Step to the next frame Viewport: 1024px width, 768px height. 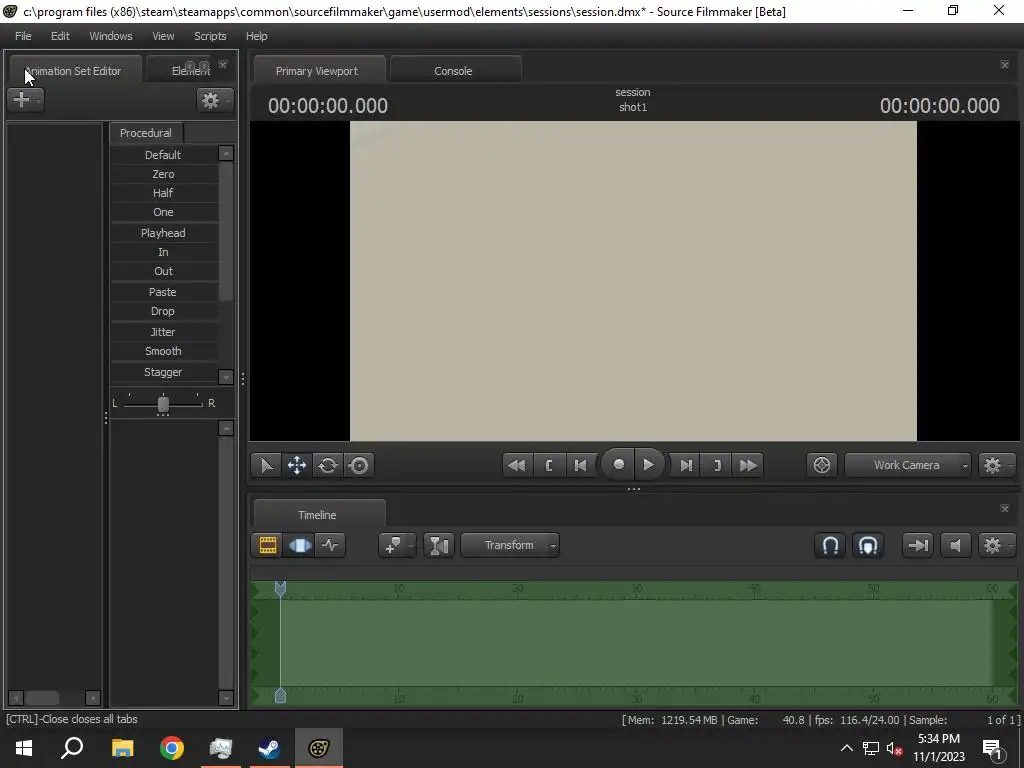(x=686, y=466)
